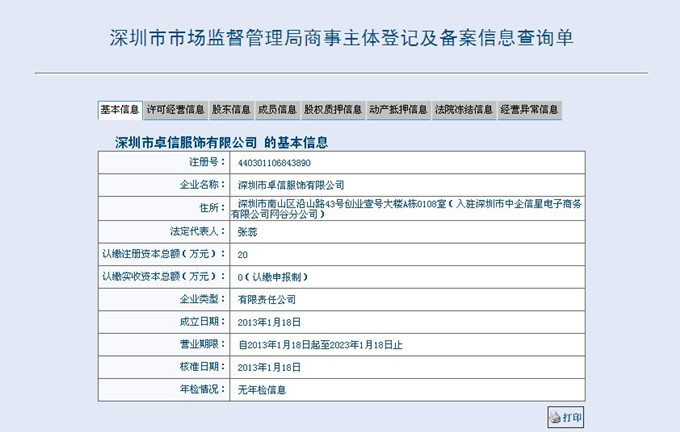Click the value 有限责任公司

(x=267, y=300)
